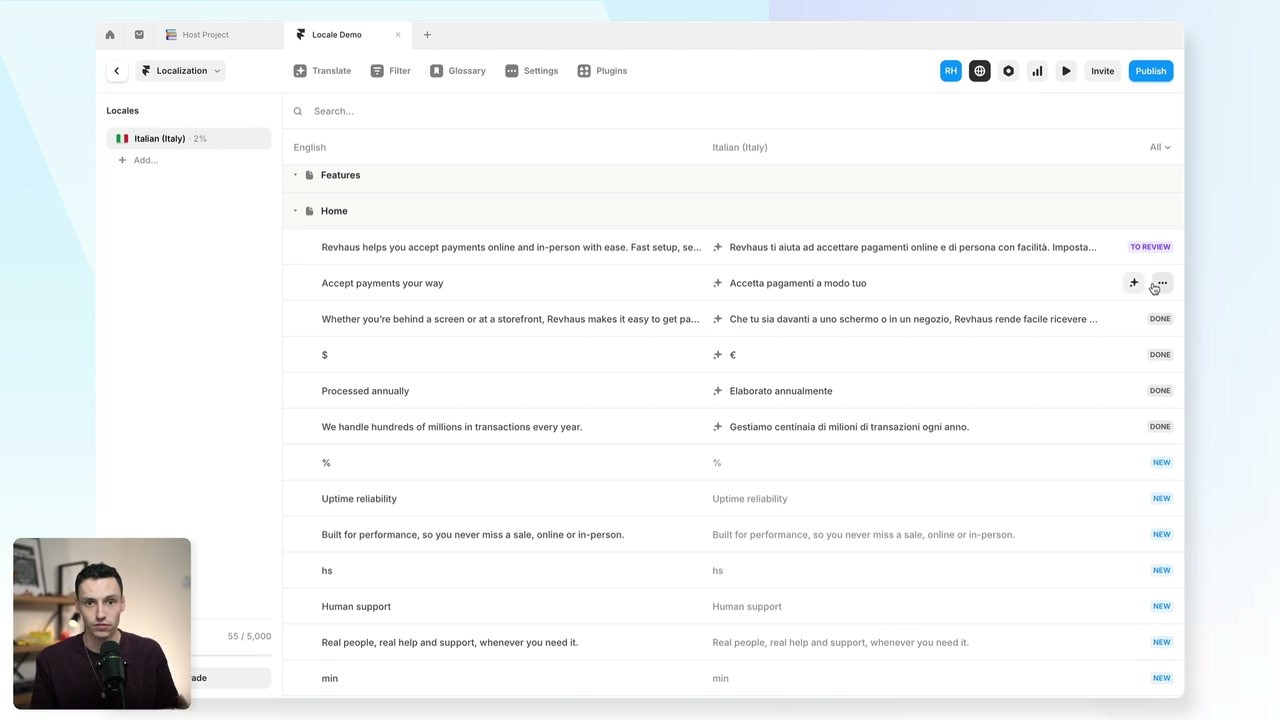Click the 55 / 5,000 usage counter
The image size is (1280, 720).
pos(249,636)
